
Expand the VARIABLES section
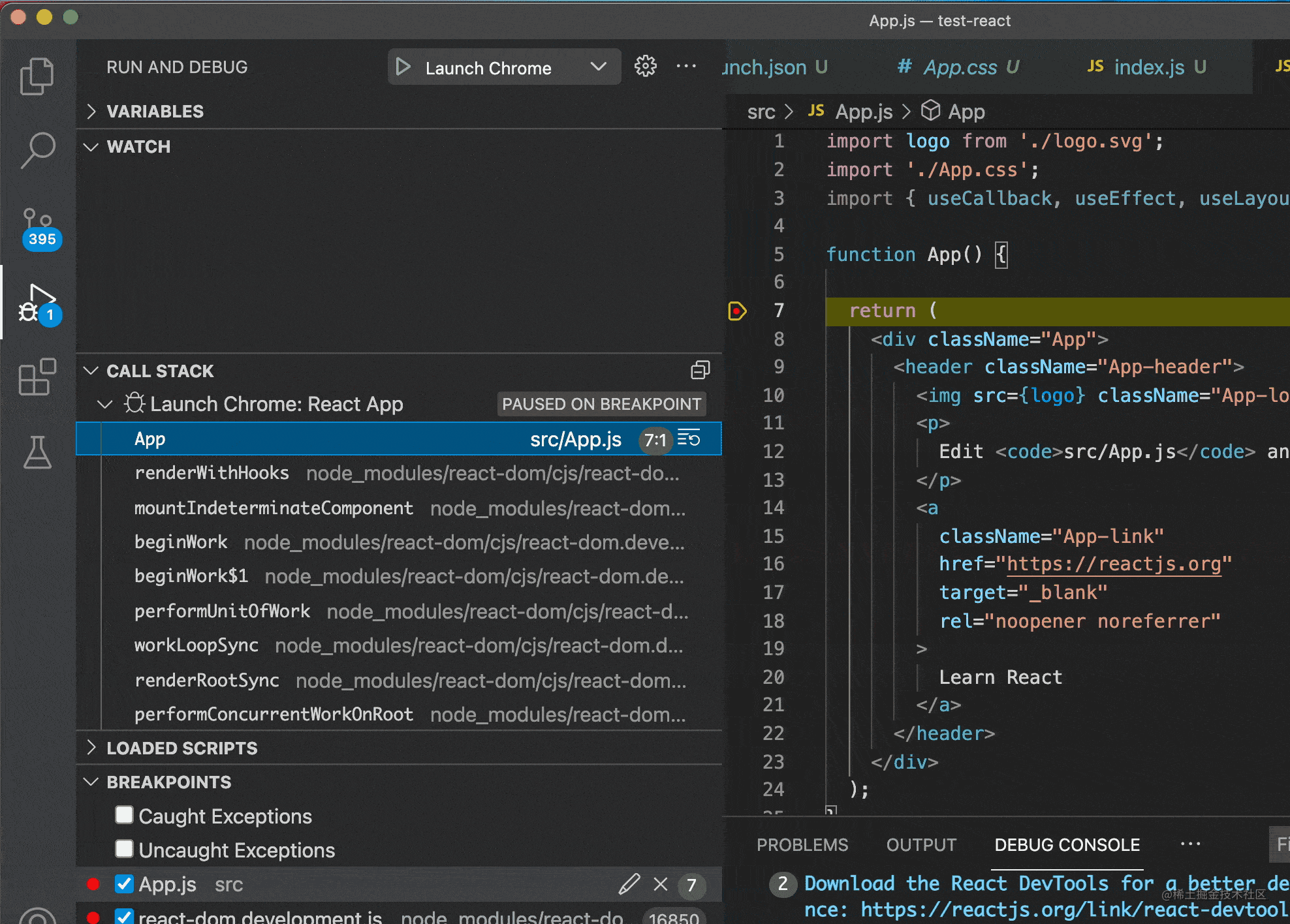155,112
